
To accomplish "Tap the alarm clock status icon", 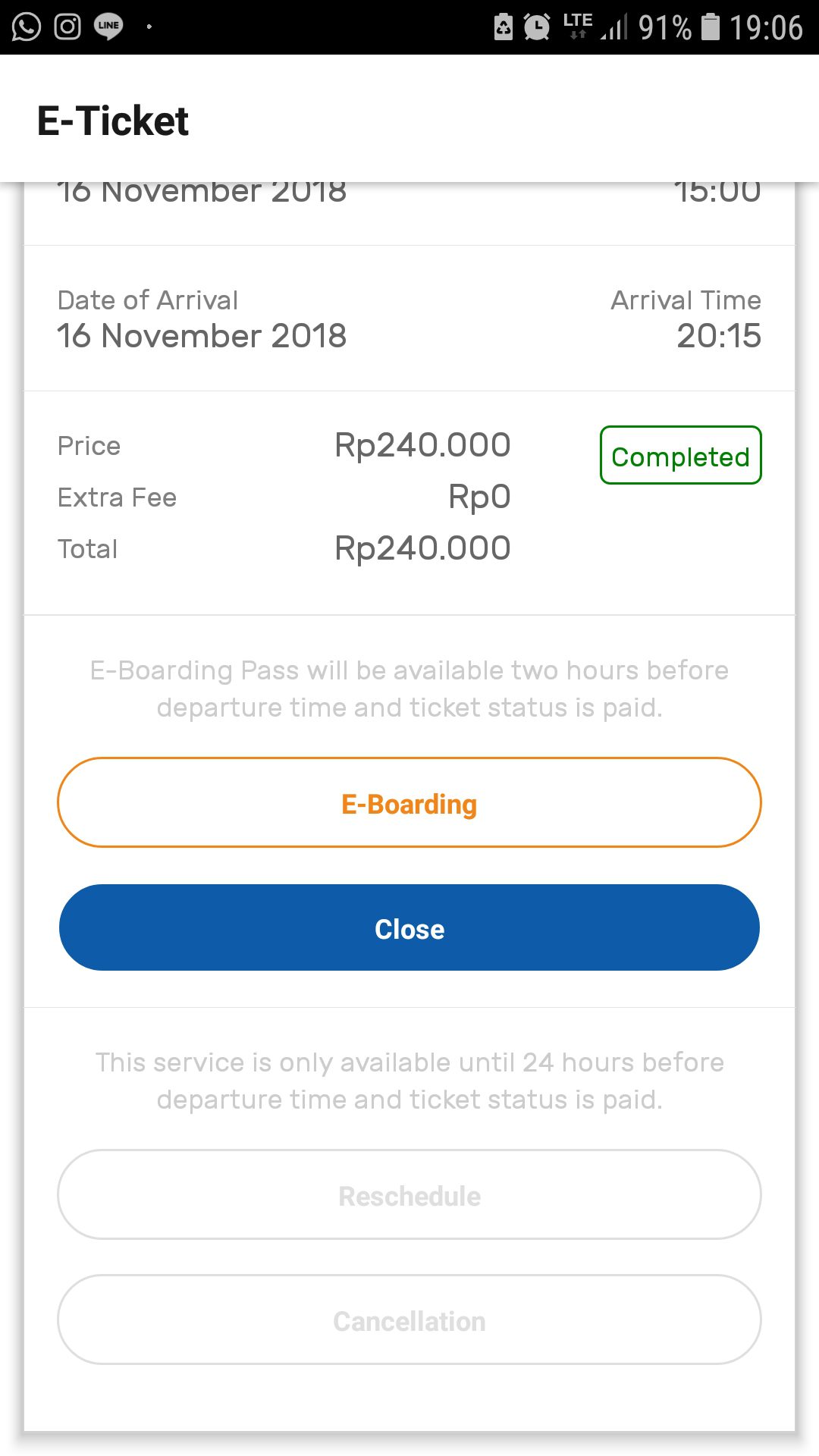I will [x=537, y=27].
